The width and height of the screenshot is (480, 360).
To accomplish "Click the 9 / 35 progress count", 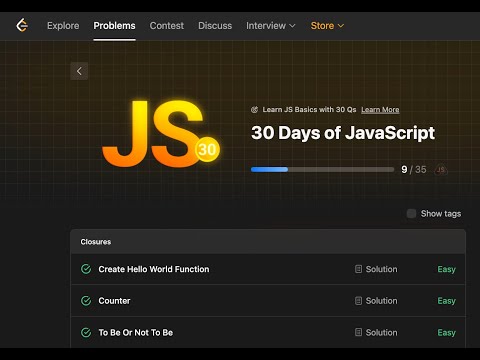I will tap(414, 170).
